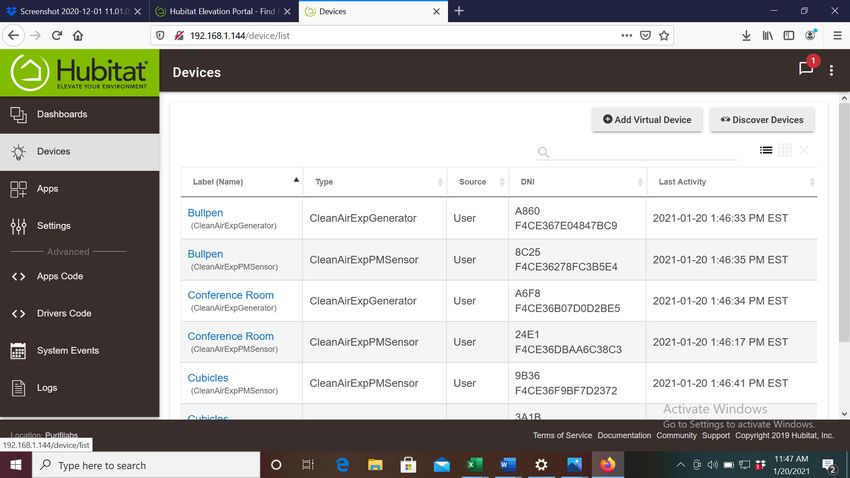Open Drivers Code in sidebar

(80, 313)
